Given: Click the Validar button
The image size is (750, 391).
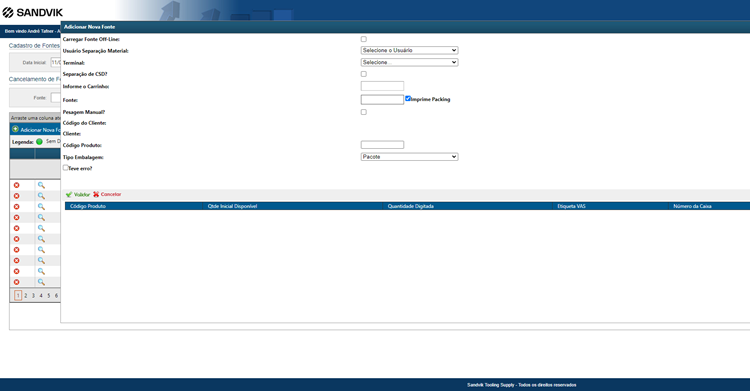Looking at the screenshot, I should 78,194.
